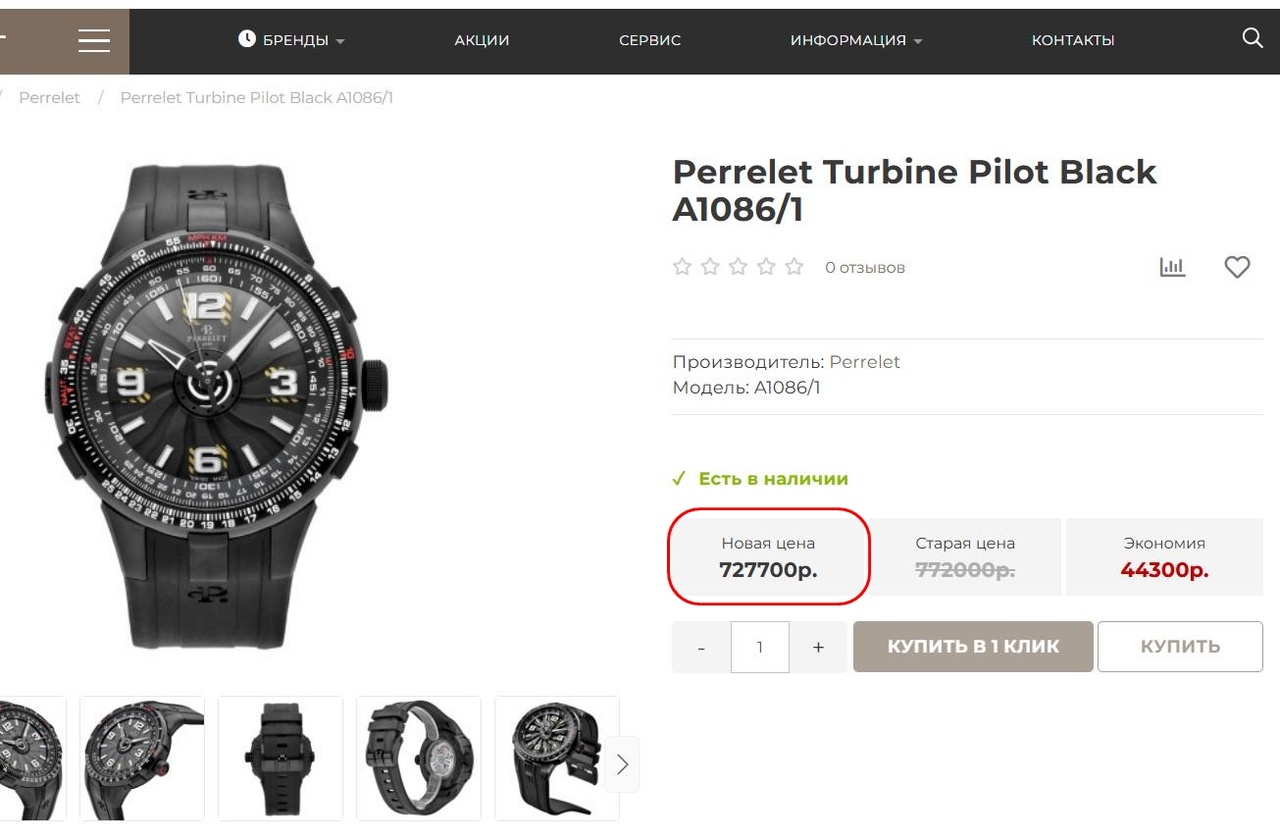The image size is (1280, 839).
Task: Go to Контакты page
Action: click(1073, 41)
